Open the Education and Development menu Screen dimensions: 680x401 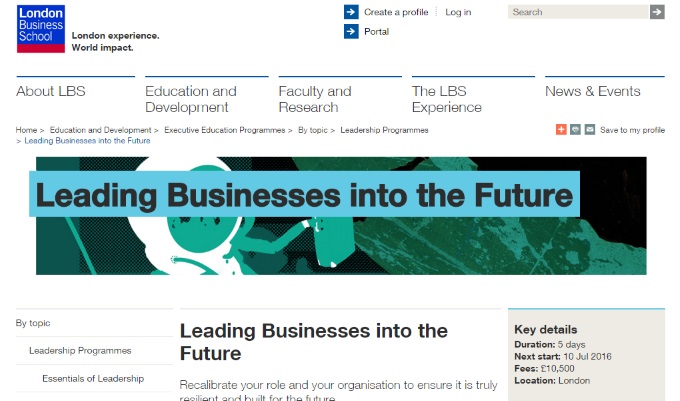click(x=191, y=99)
